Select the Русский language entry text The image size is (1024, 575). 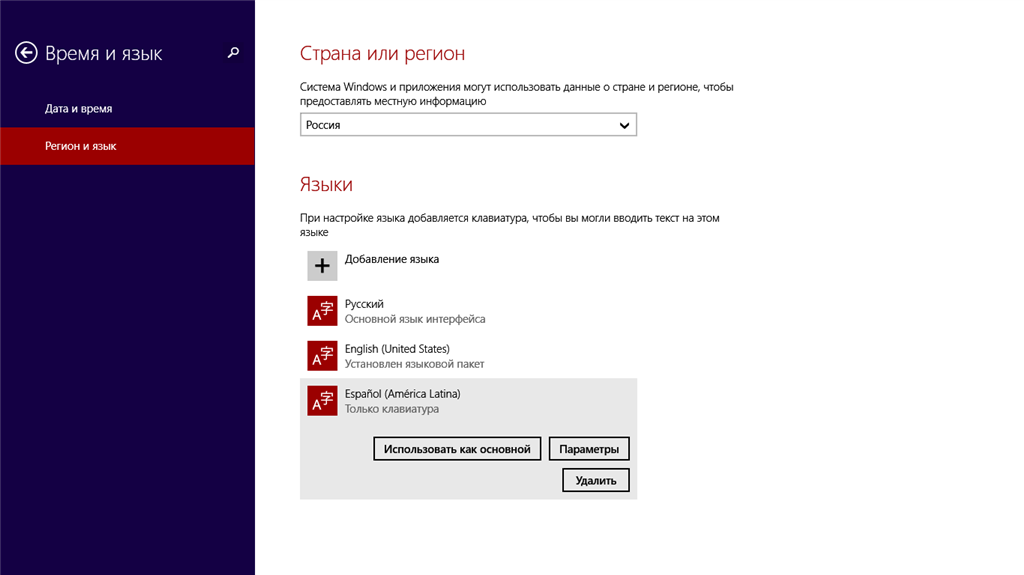[x=364, y=304]
